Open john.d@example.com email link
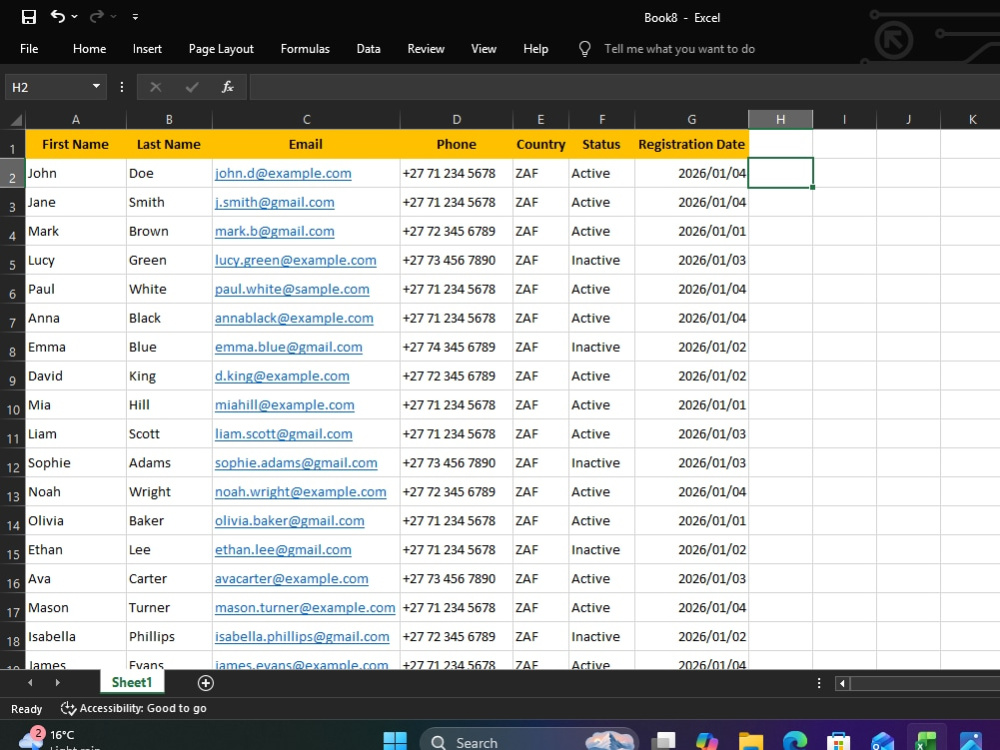The image size is (1000, 750). pyautogui.click(x=283, y=173)
